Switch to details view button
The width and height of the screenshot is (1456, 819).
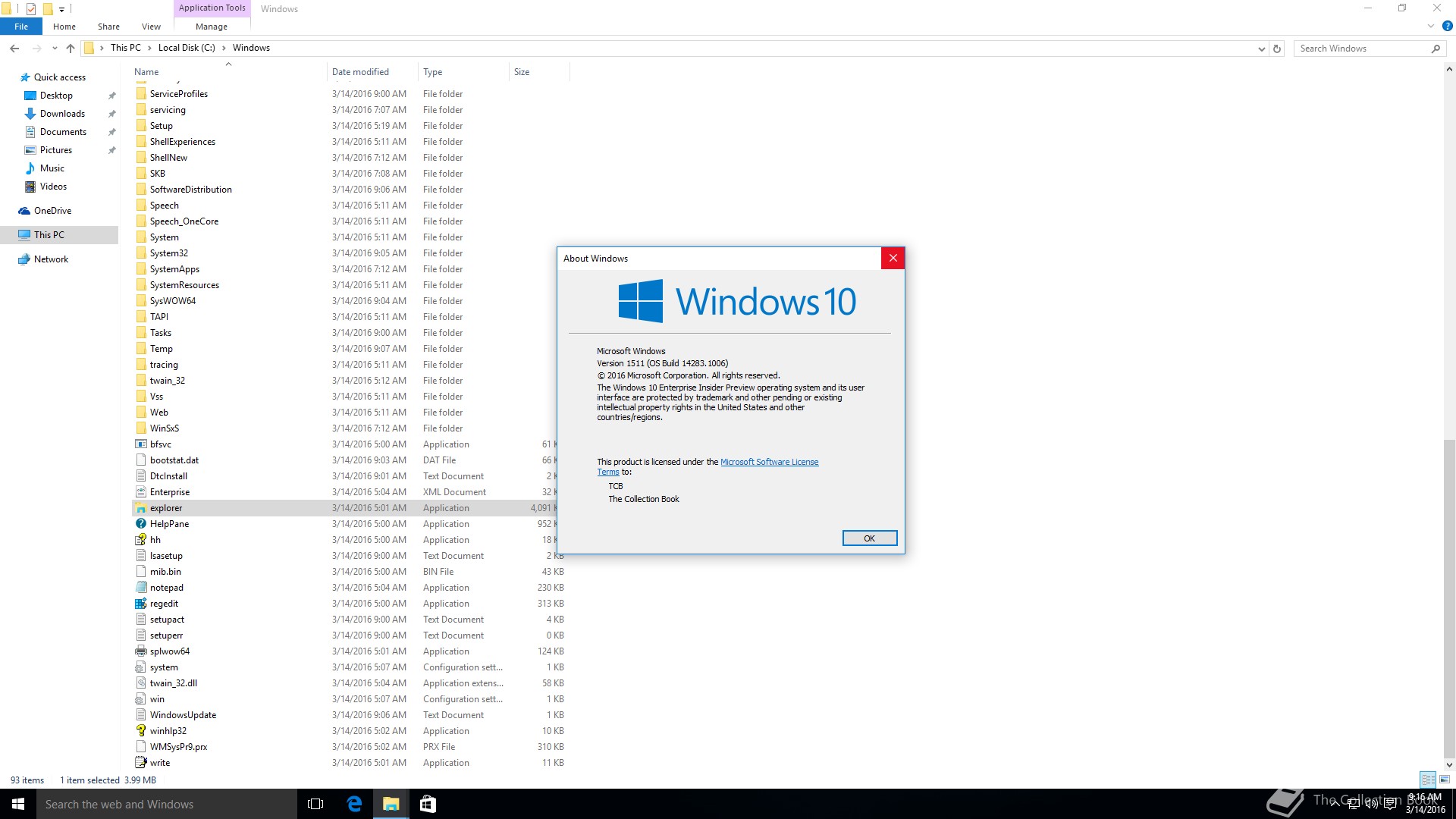point(1428,780)
